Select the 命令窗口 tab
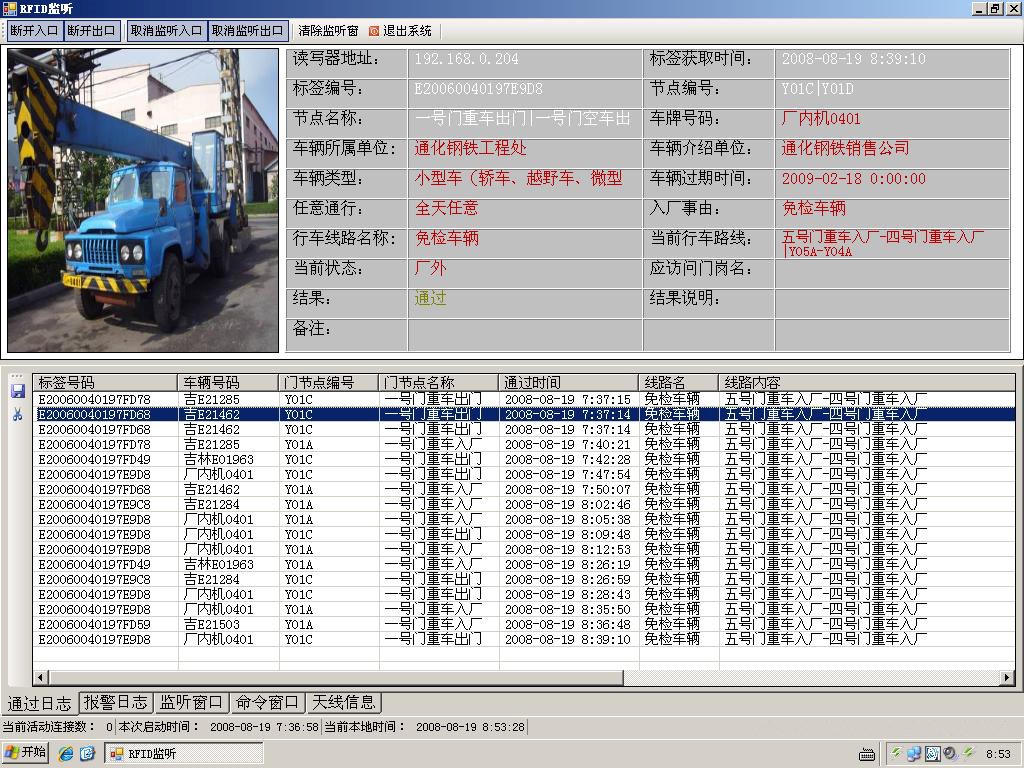 (267, 703)
